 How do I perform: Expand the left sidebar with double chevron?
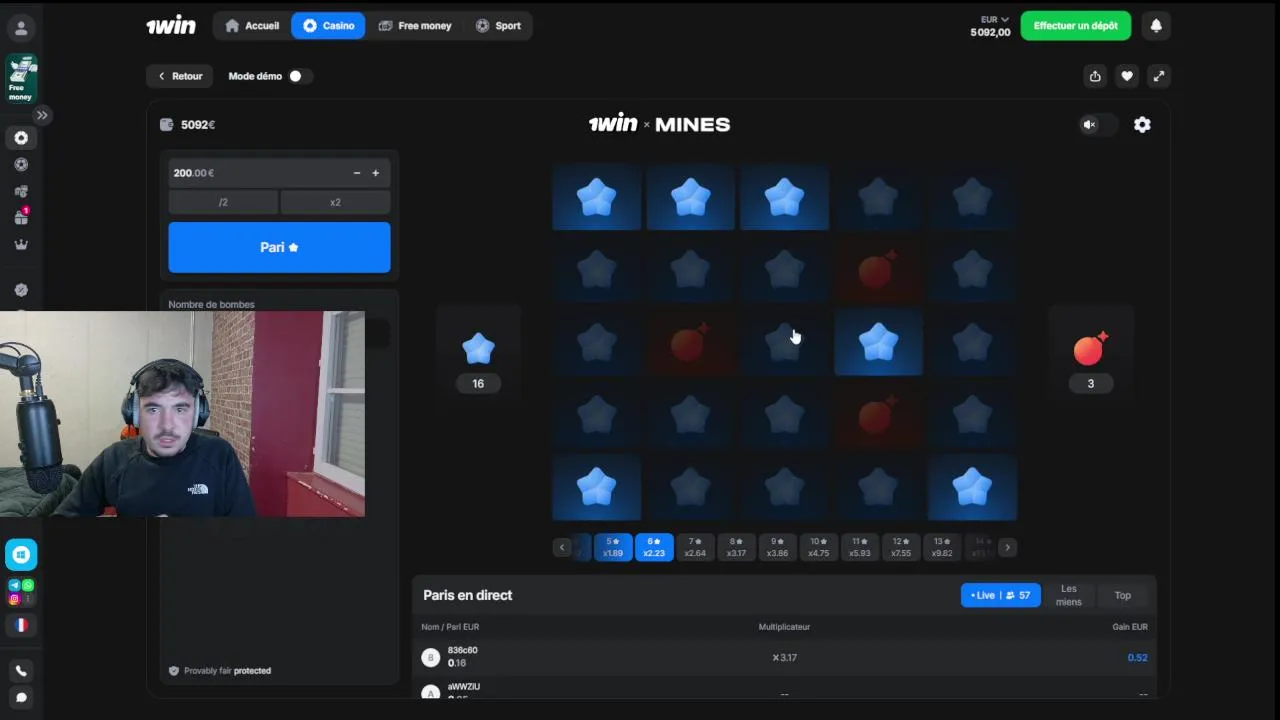tap(42, 115)
